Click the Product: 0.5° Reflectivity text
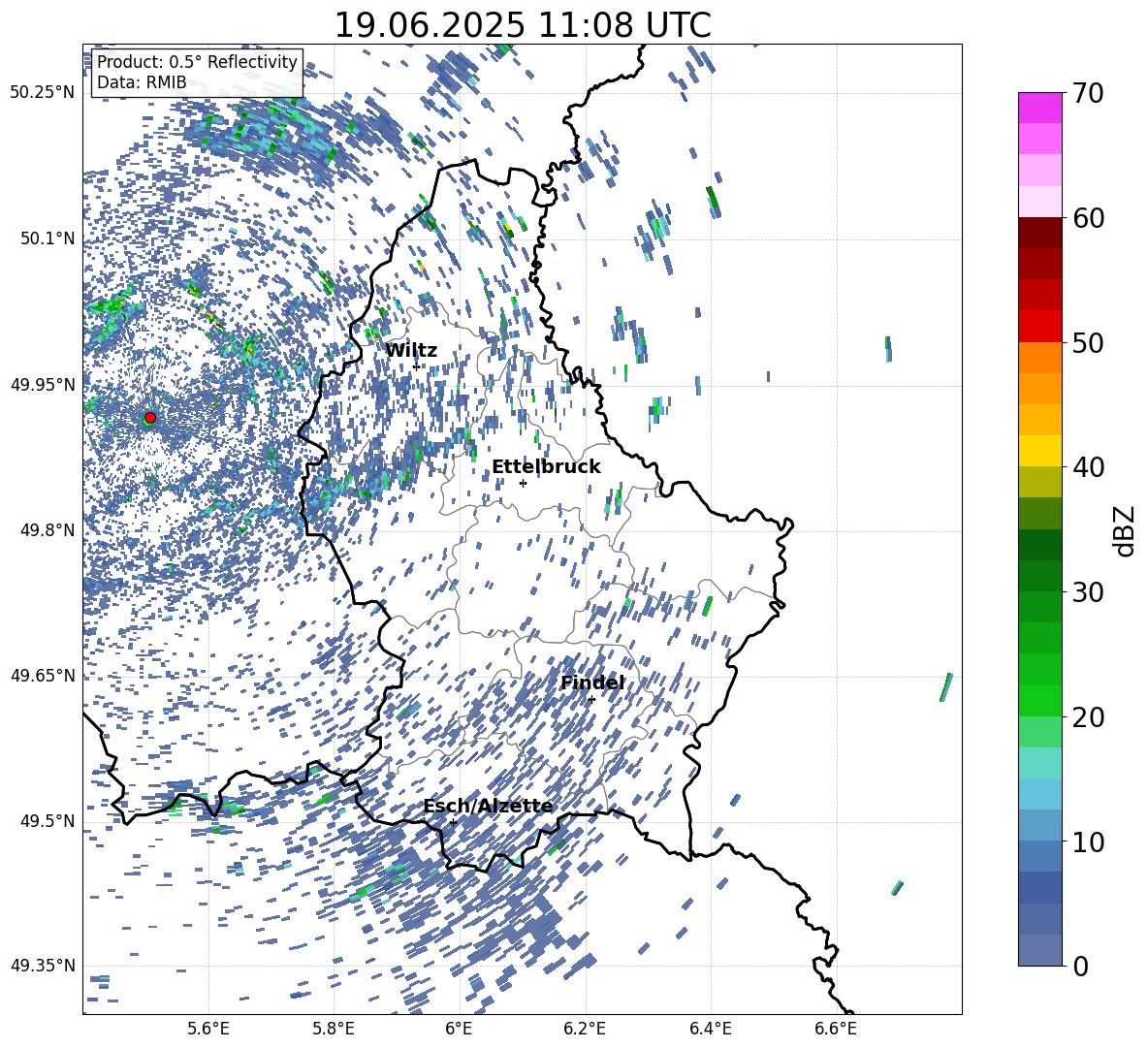 point(197,61)
